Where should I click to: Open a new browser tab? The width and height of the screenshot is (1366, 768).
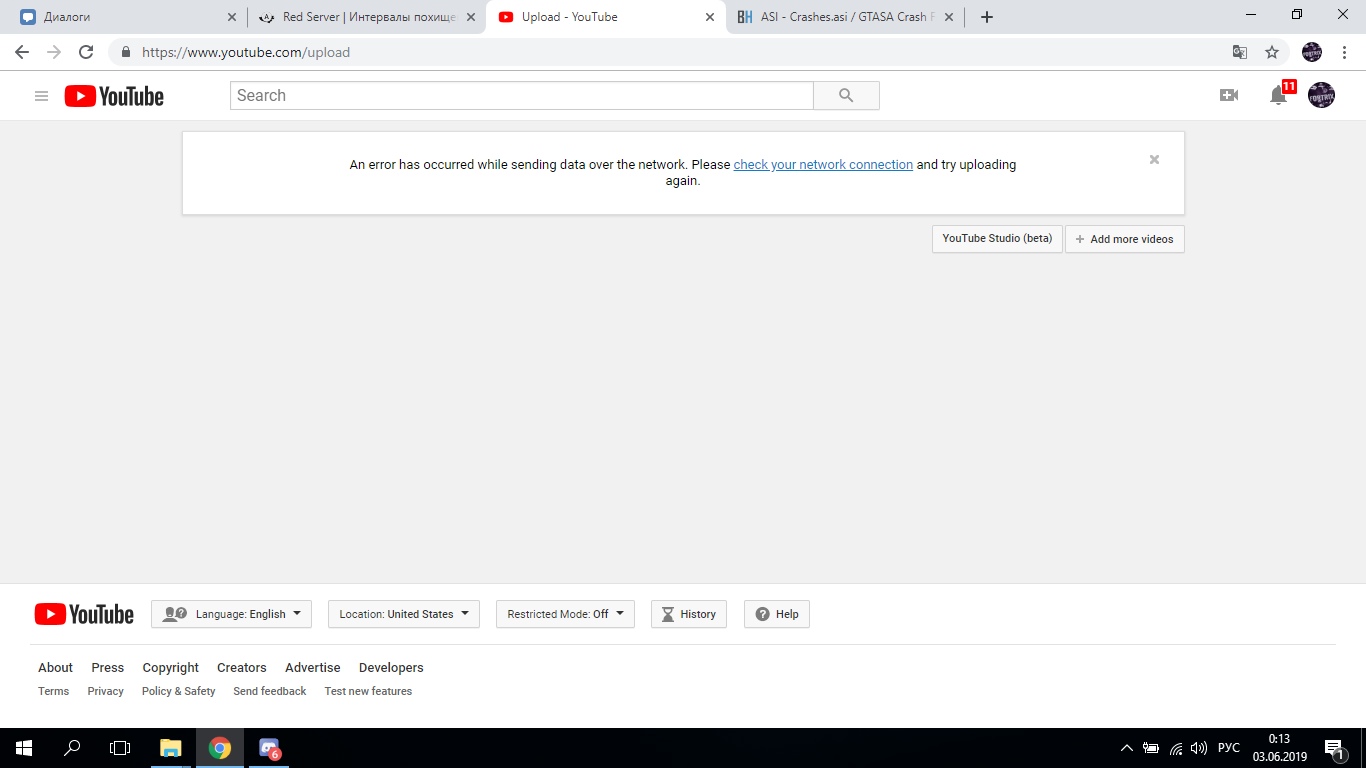[987, 17]
